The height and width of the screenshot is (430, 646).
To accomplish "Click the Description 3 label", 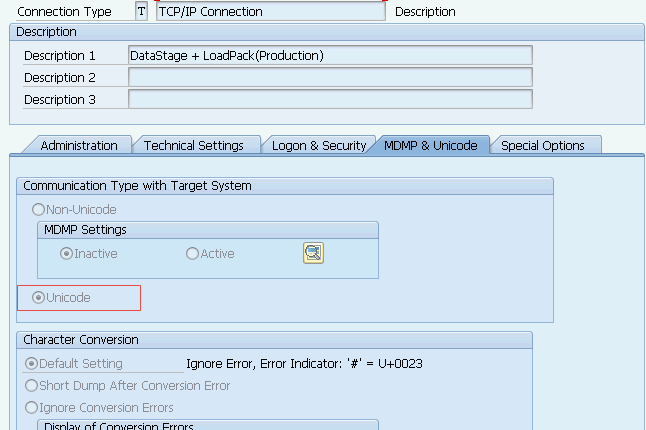I will click(60, 100).
